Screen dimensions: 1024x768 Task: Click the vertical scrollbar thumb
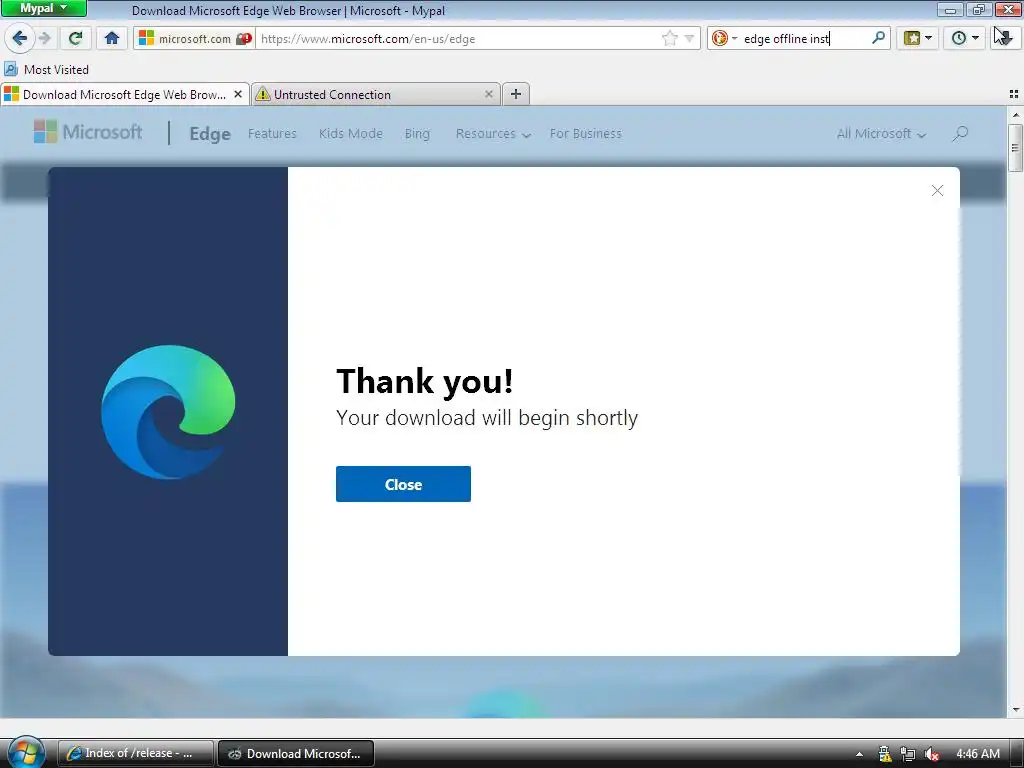pyautogui.click(x=1015, y=148)
